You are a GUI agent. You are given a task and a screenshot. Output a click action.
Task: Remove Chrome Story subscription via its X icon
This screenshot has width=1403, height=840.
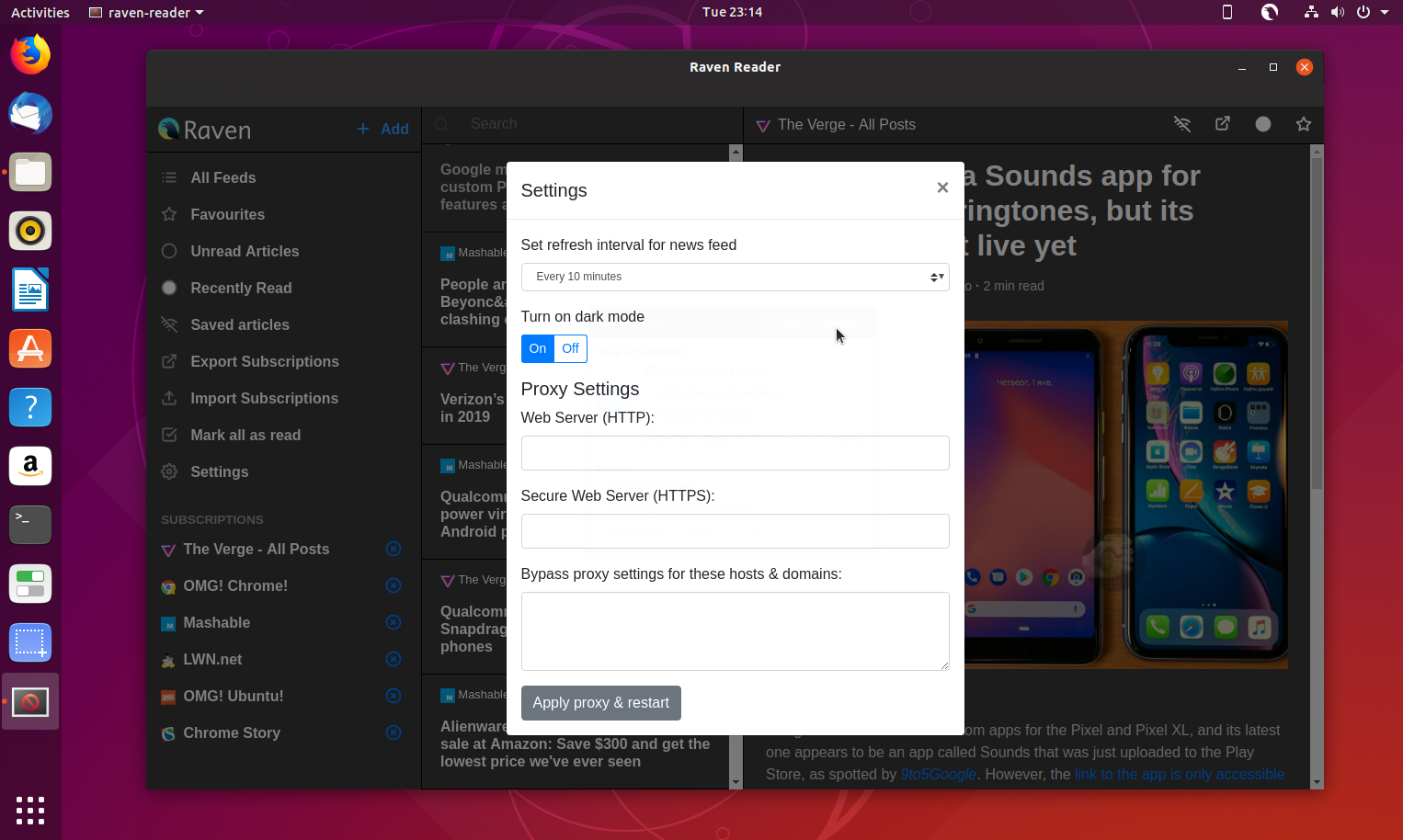click(x=394, y=732)
